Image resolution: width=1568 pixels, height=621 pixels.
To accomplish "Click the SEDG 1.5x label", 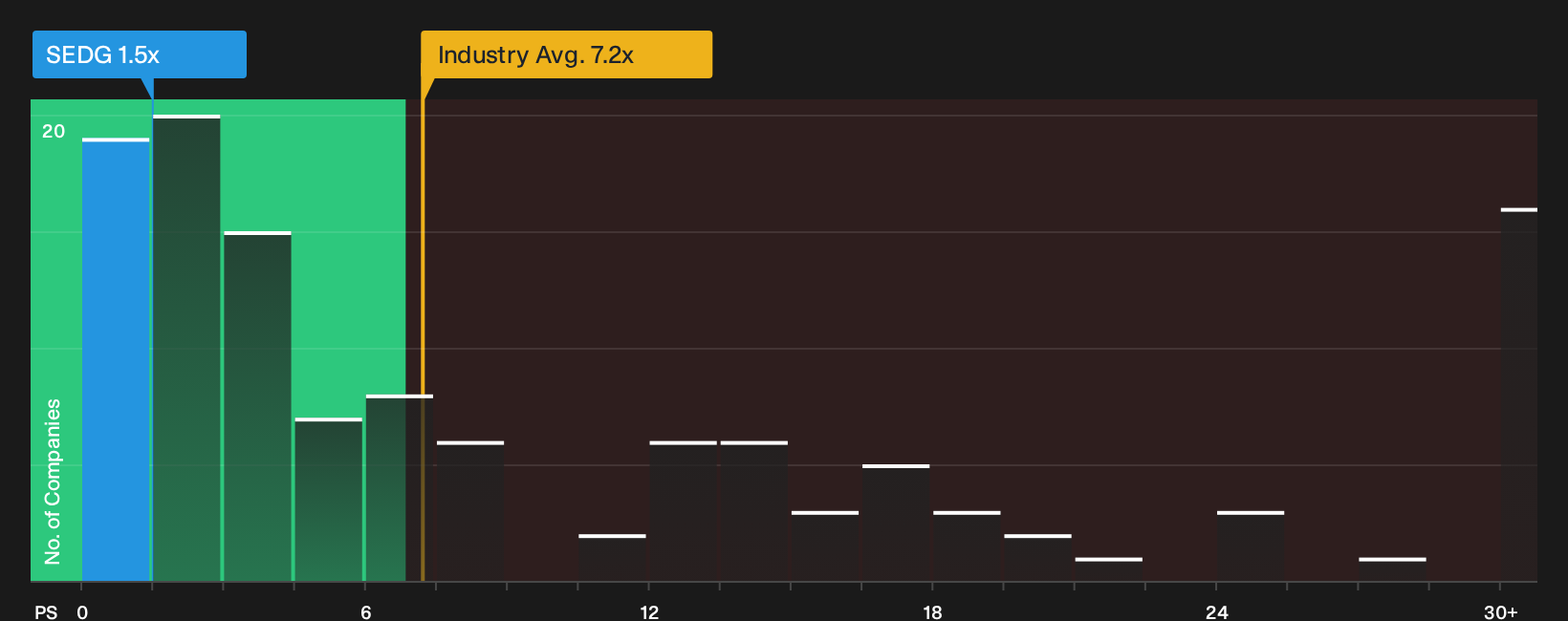I will (140, 54).
